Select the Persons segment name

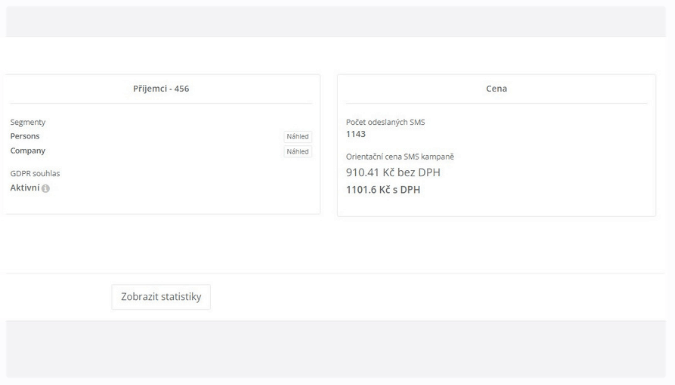(x=25, y=136)
